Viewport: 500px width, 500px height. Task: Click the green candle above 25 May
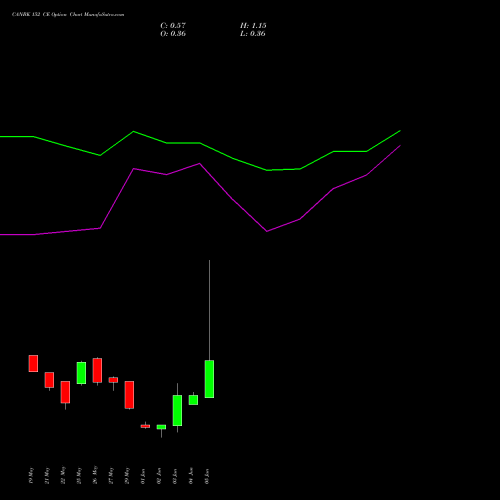81,373
